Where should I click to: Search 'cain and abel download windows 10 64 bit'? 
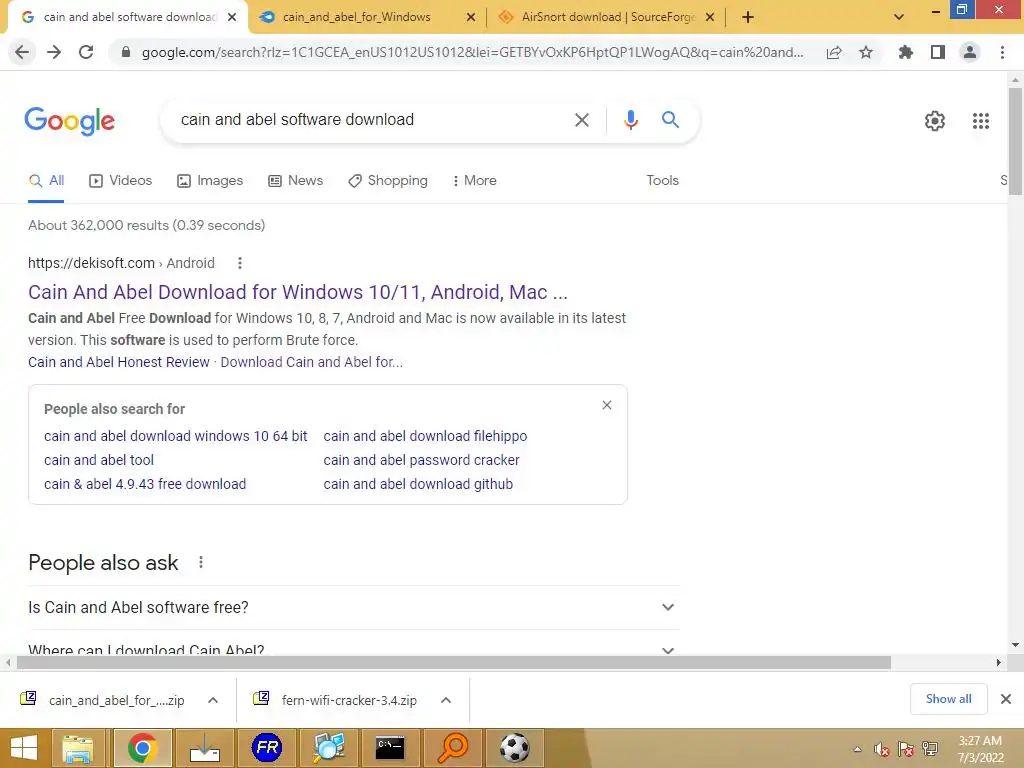tap(176, 436)
